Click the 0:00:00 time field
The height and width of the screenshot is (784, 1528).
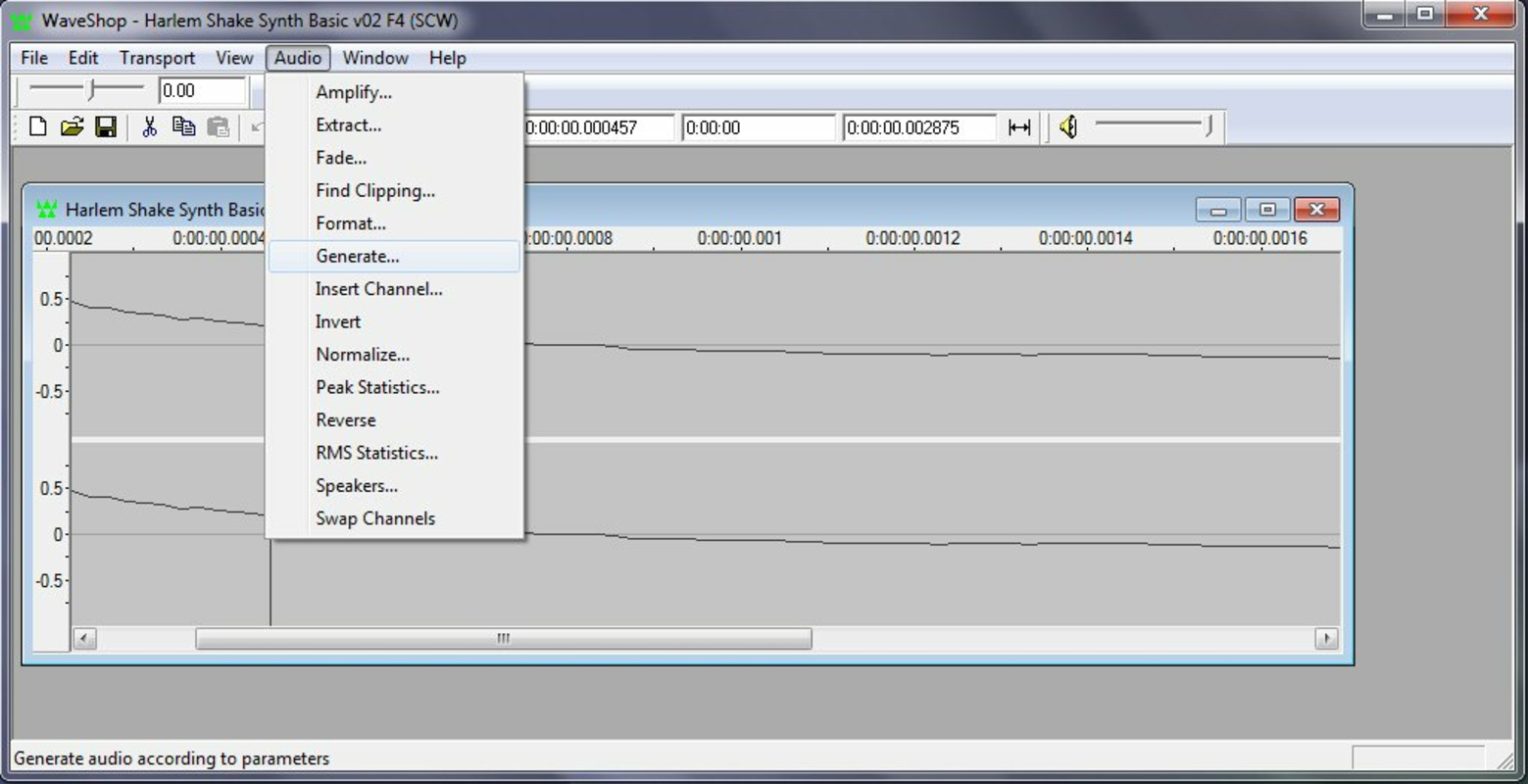[759, 127]
